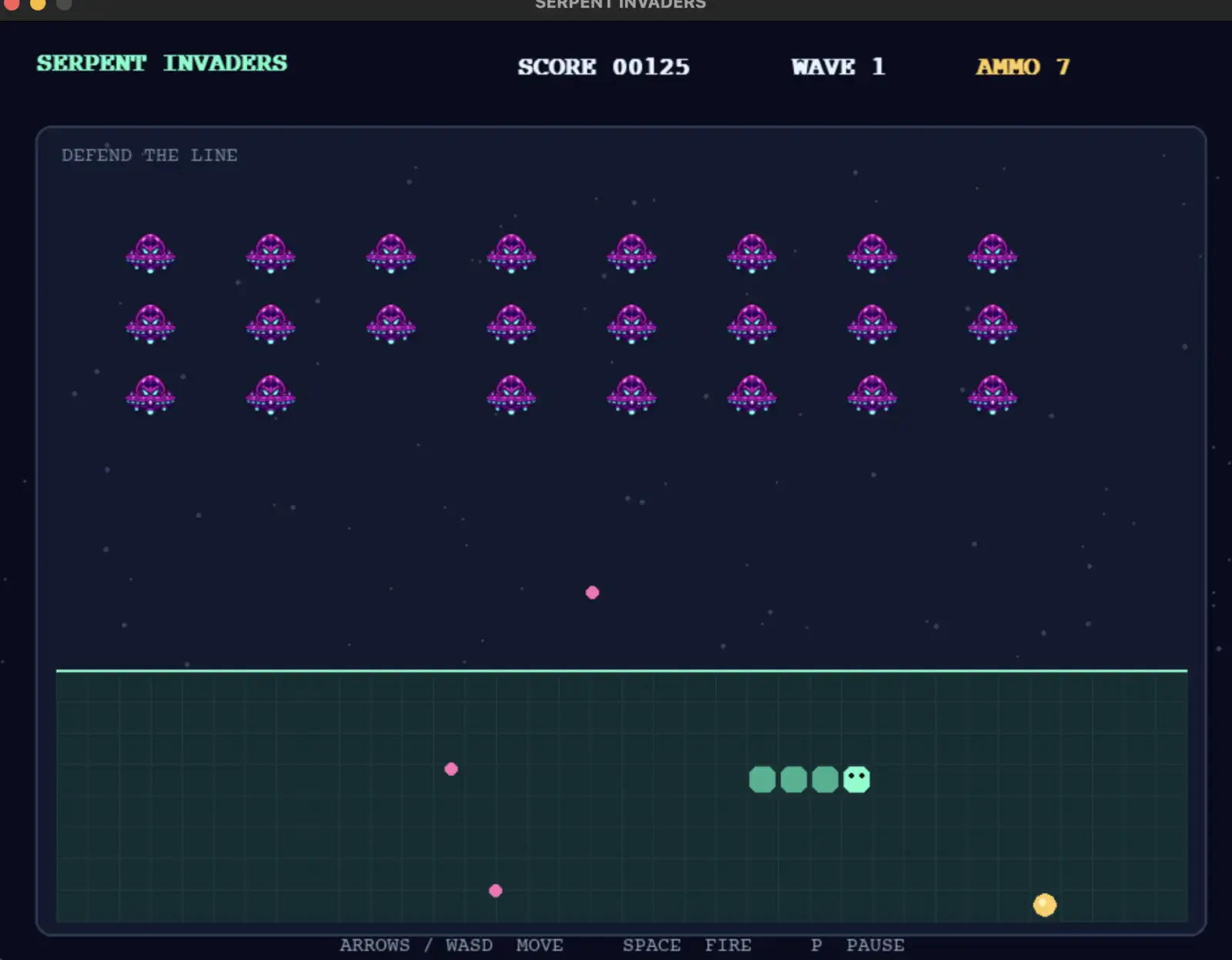This screenshot has height=960, width=1232.
Task: Click the fifth alien saucer in top row
Action: point(631,253)
